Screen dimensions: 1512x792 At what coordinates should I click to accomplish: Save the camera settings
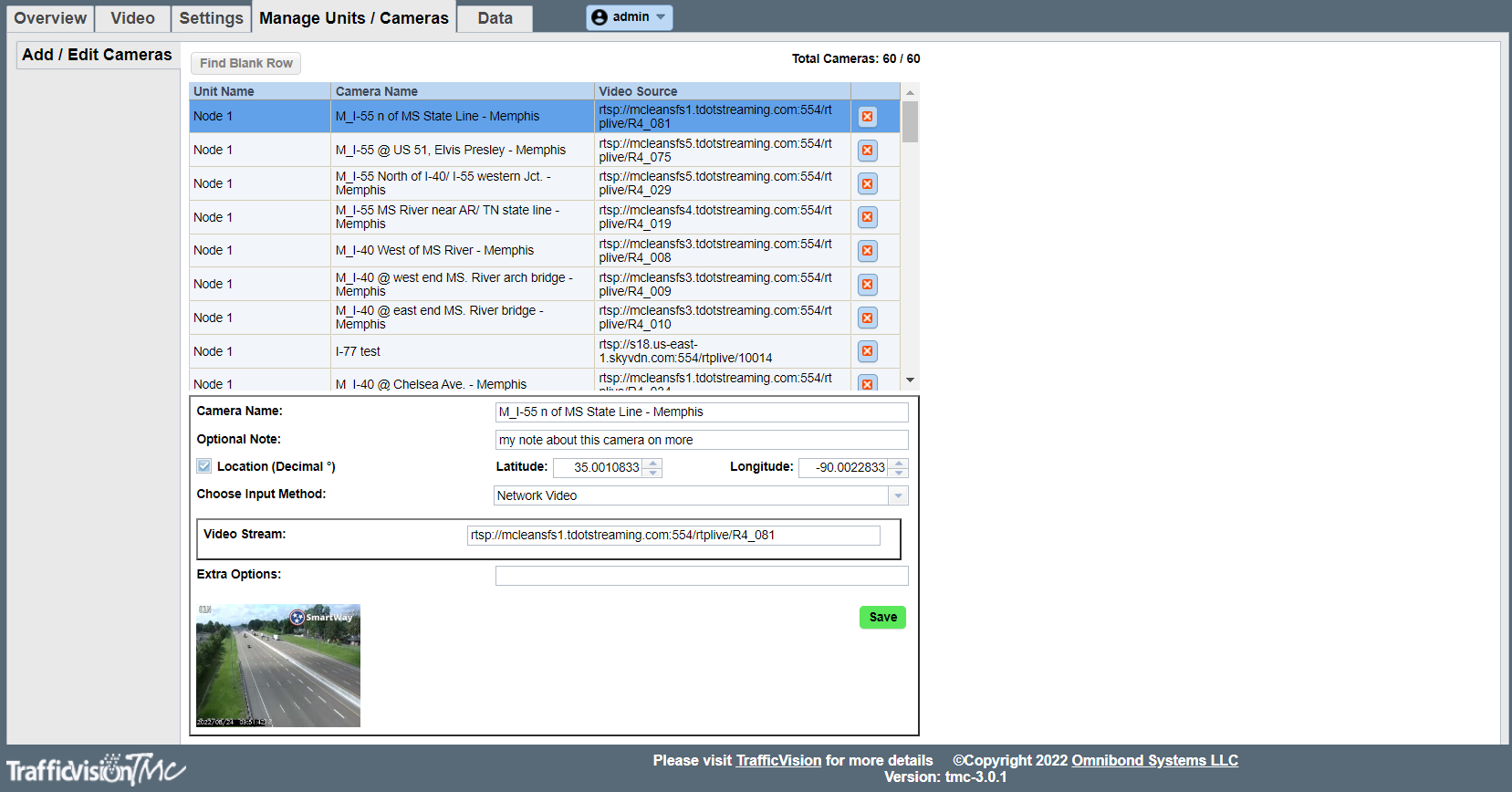(882, 618)
